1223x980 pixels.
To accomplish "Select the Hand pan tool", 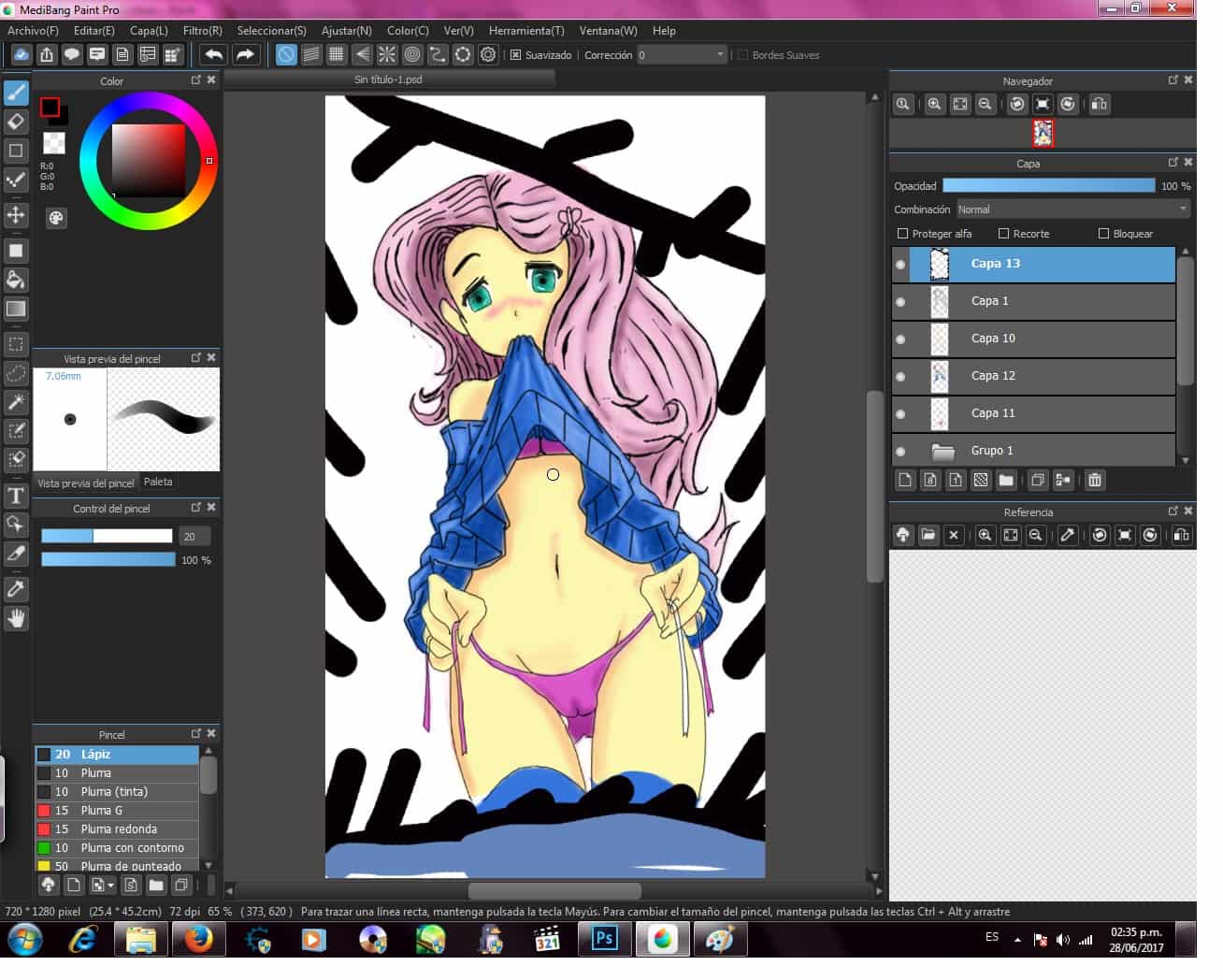I will coord(16,618).
